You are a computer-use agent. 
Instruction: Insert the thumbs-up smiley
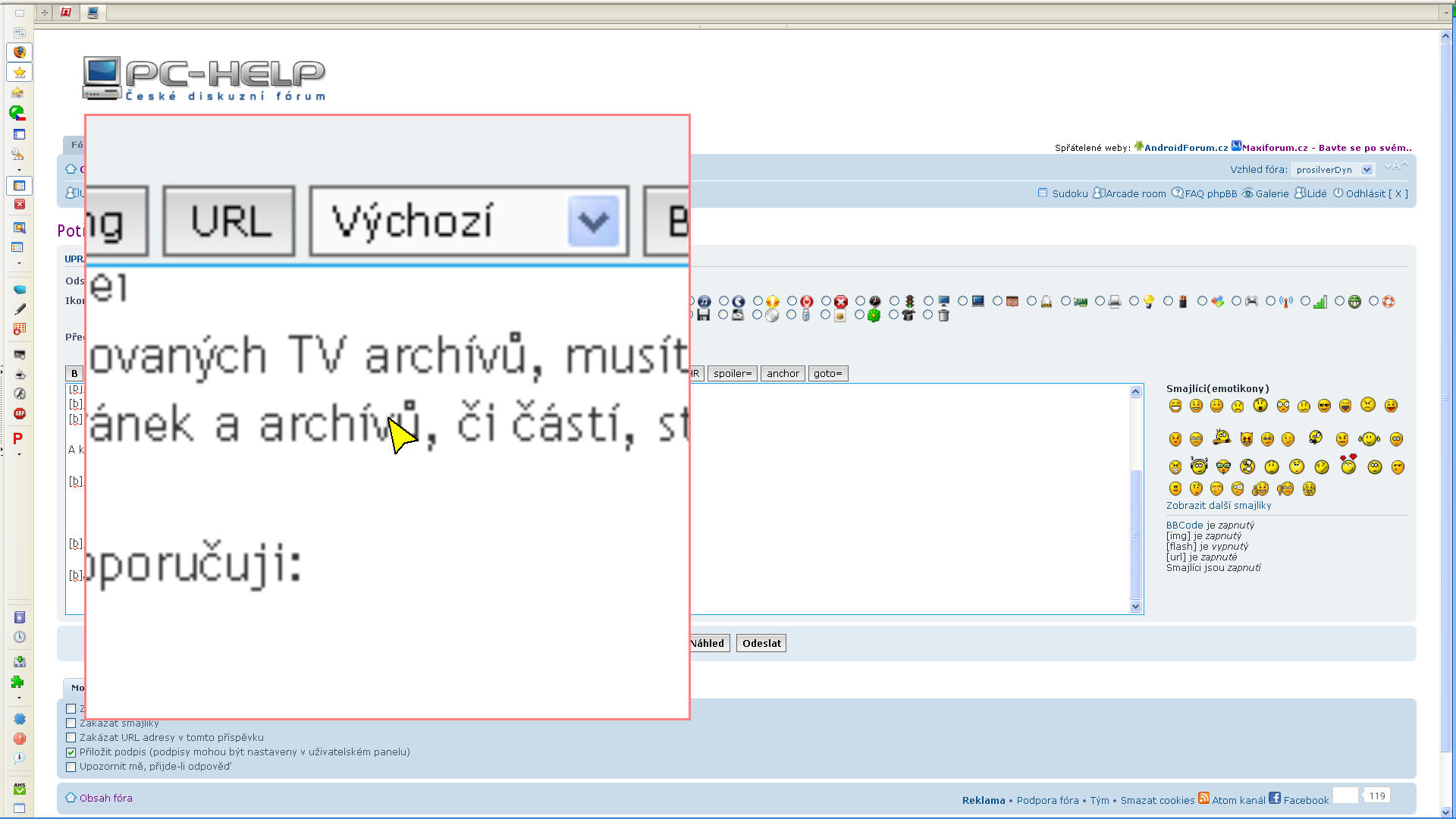[1260, 489]
